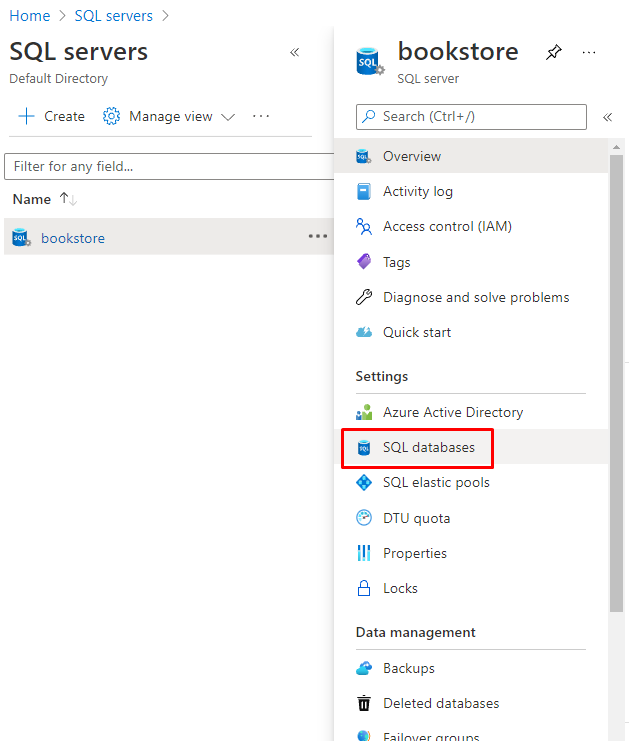629x741 pixels.
Task: Sort servers by Name column arrows
Action: point(68,199)
